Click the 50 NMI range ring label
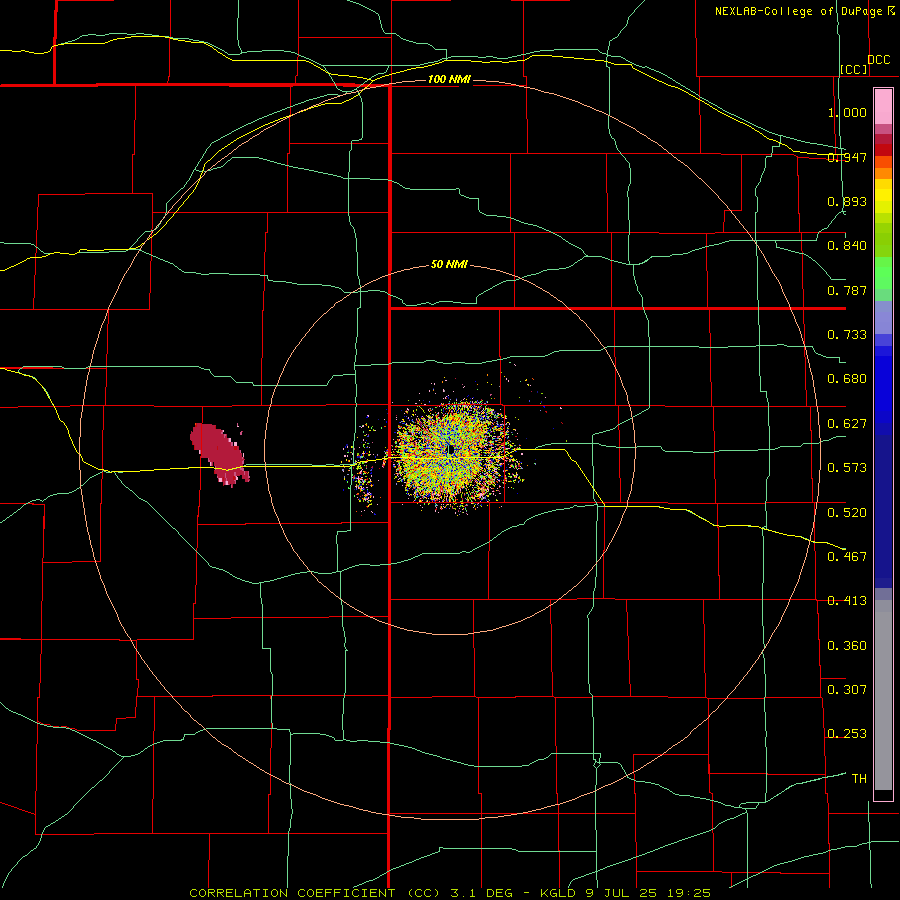 [x=449, y=264]
